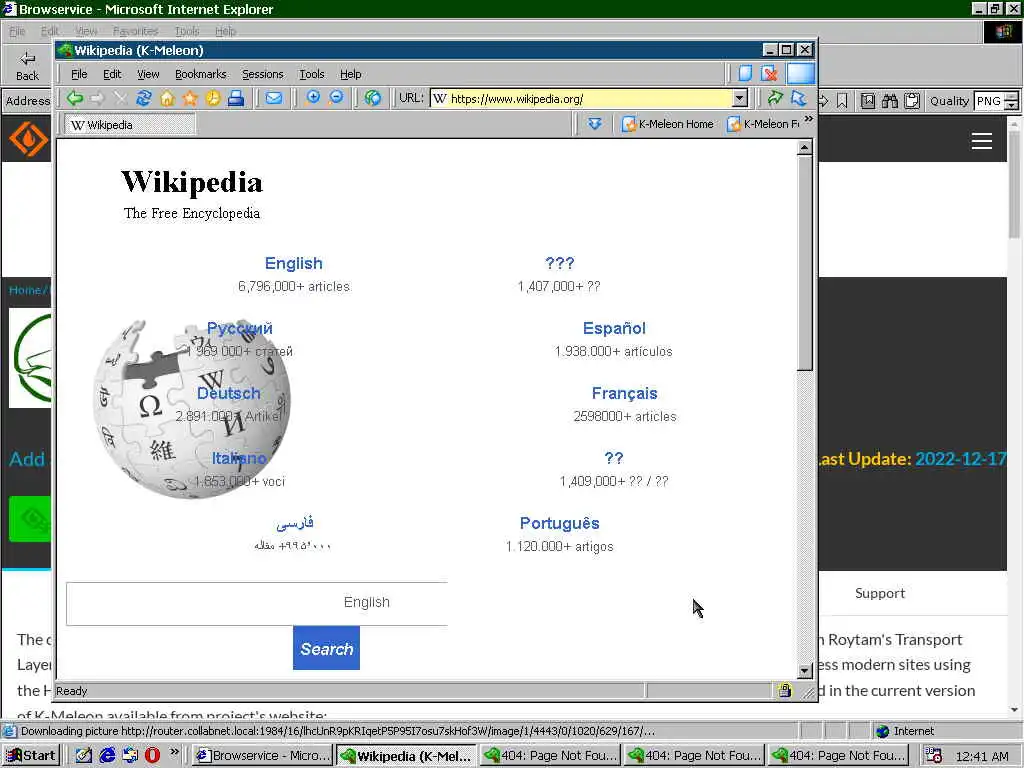Click the padlock security icon in status bar
Screen dimensions: 1024x768
pos(785,690)
